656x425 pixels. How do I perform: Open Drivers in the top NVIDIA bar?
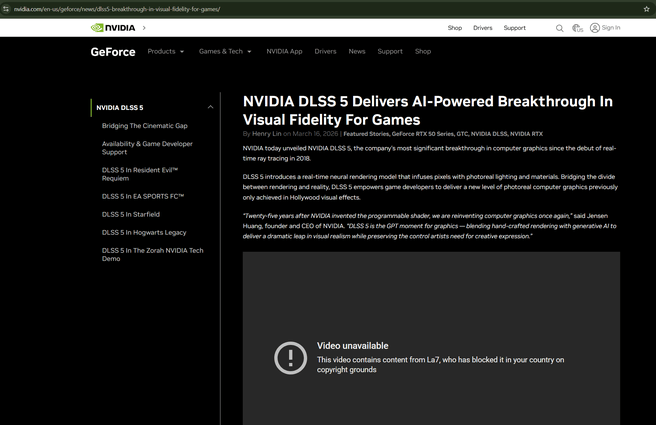tap(482, 28)
